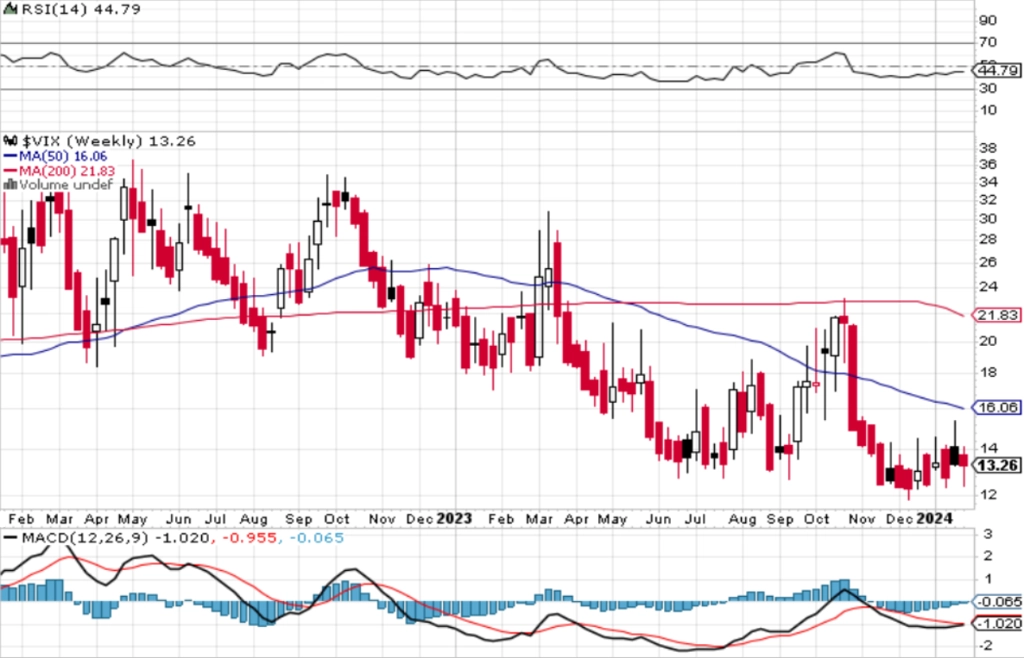Click the 2024 year label on time axis
This screenshot has height=658, width=1024.
[935, 519]
